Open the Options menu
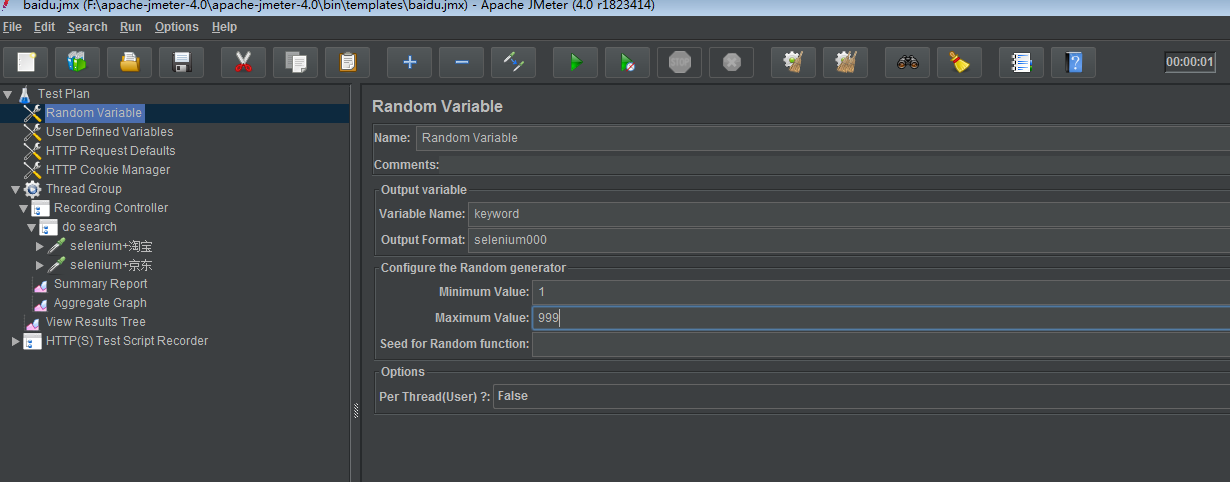The image size is (1230, 482). coord(176,27)
